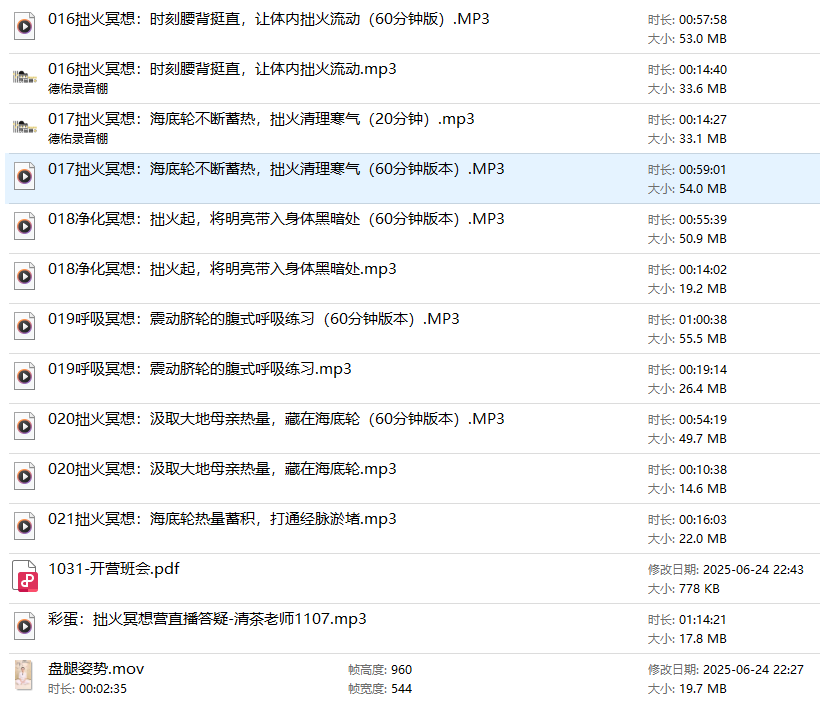Select audio icon of 018净化冥想 60分钟版本 file
820x703 pixels.
click(x=24, y=227)
